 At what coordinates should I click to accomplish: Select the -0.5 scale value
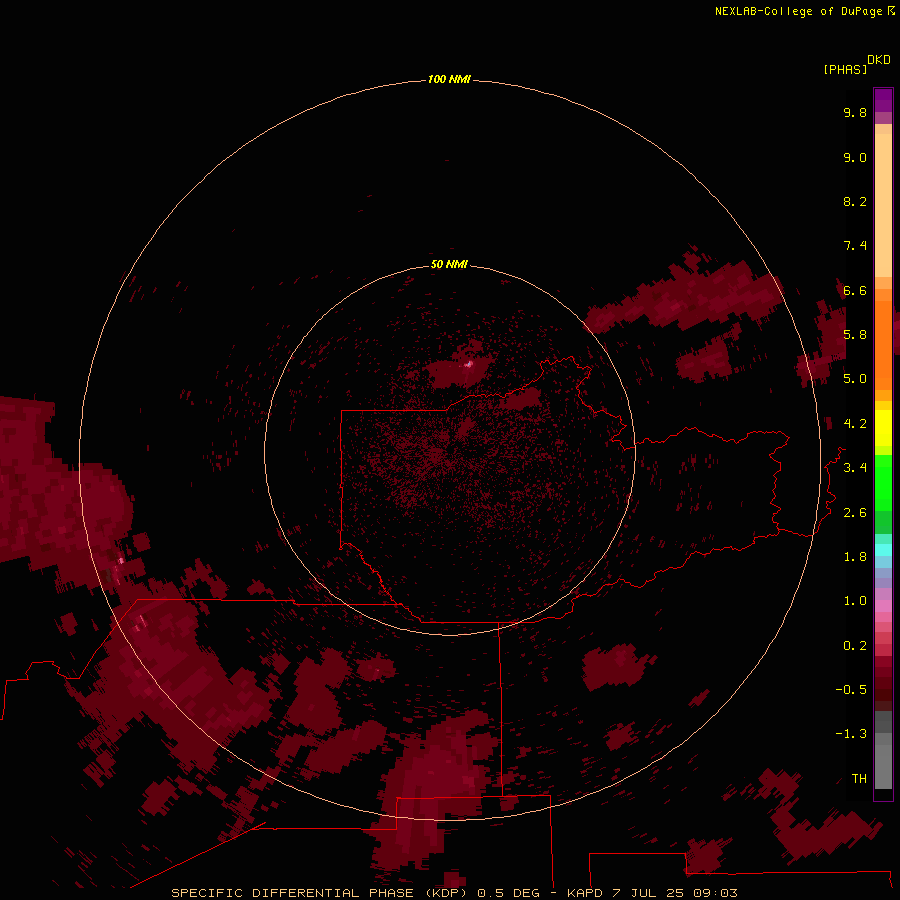pos(851,690)
